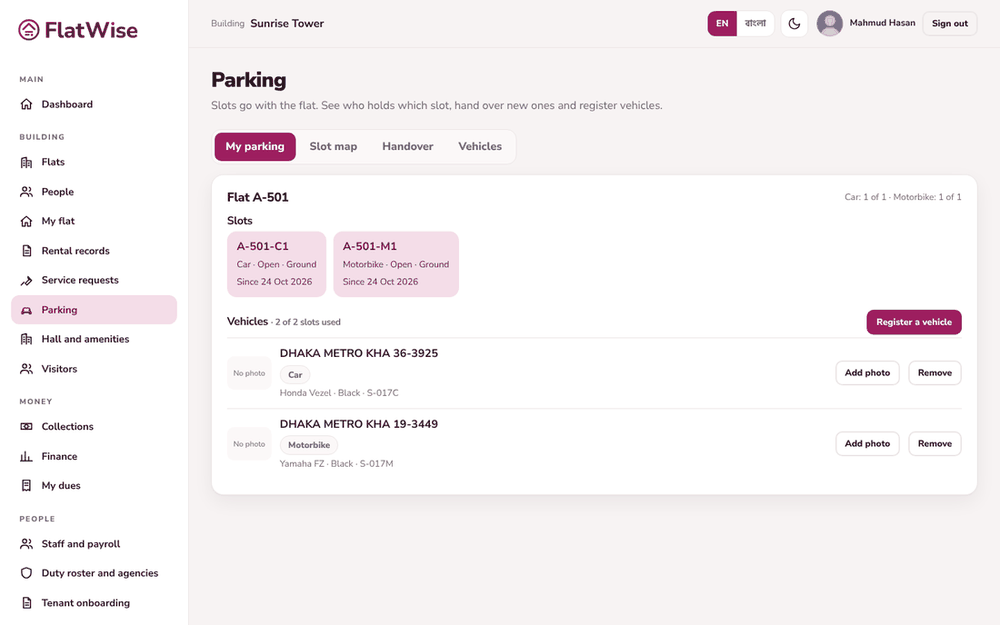Click the My dues receipt icon
The image size is (1000, 625).
26,485
